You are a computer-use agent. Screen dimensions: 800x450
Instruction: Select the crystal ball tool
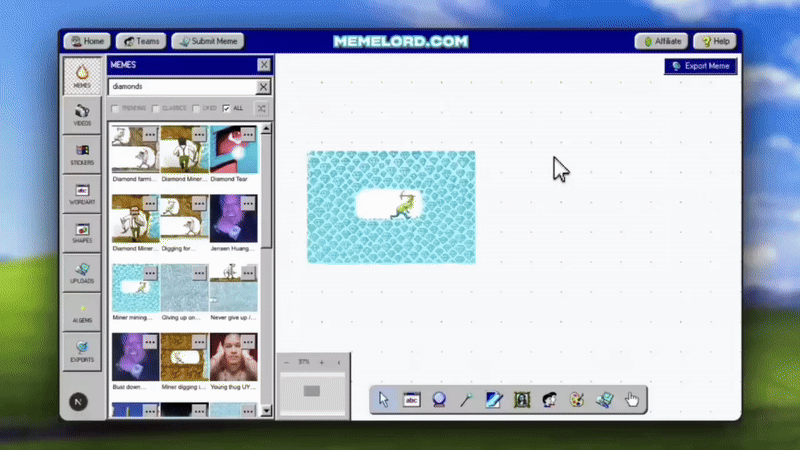coord(439,399)
